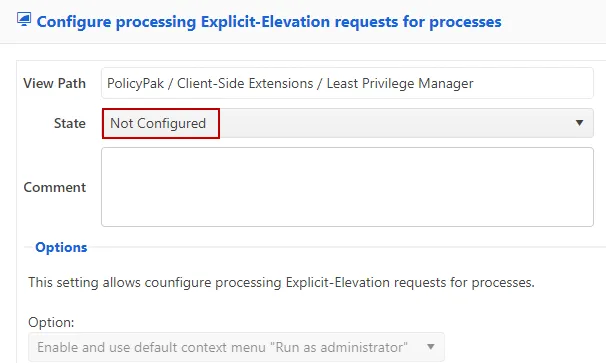Click the setting description sentence under Options
Image resolution: width=606 pixels, height=363 pixels.
tap(281, 282)
